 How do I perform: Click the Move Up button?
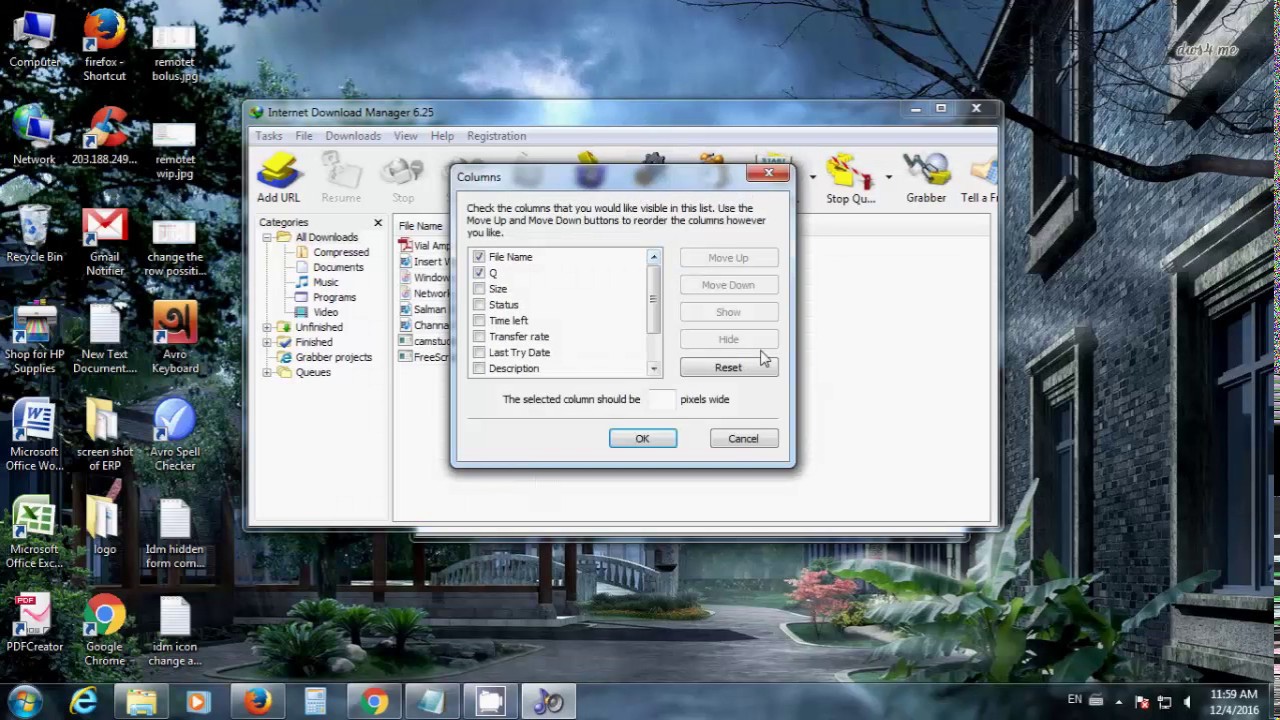(728, 258)
